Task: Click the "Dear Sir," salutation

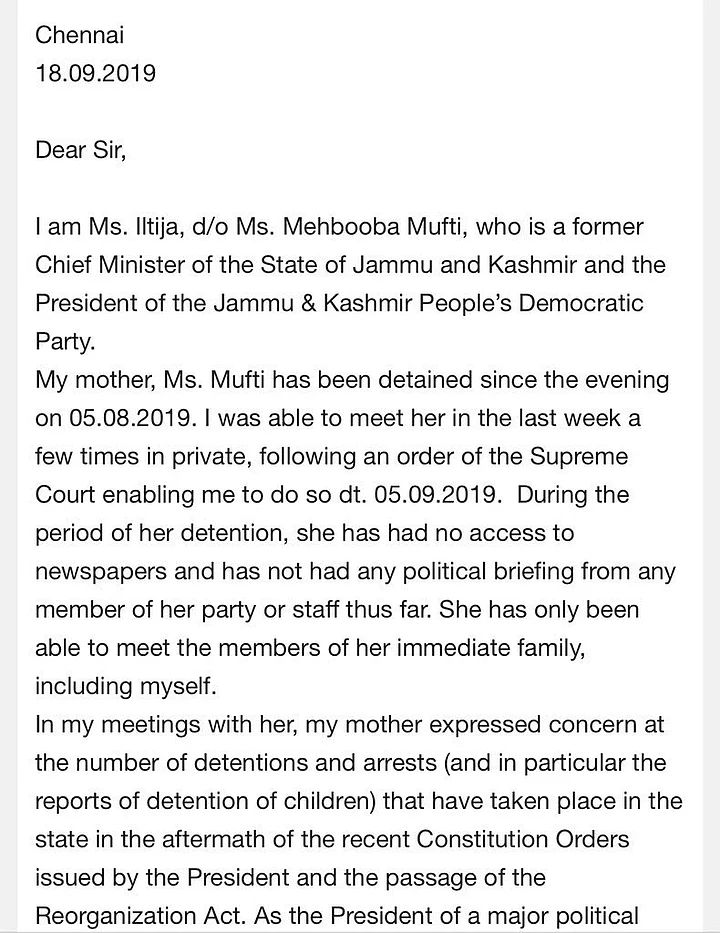Action: [x=81, y=151]
